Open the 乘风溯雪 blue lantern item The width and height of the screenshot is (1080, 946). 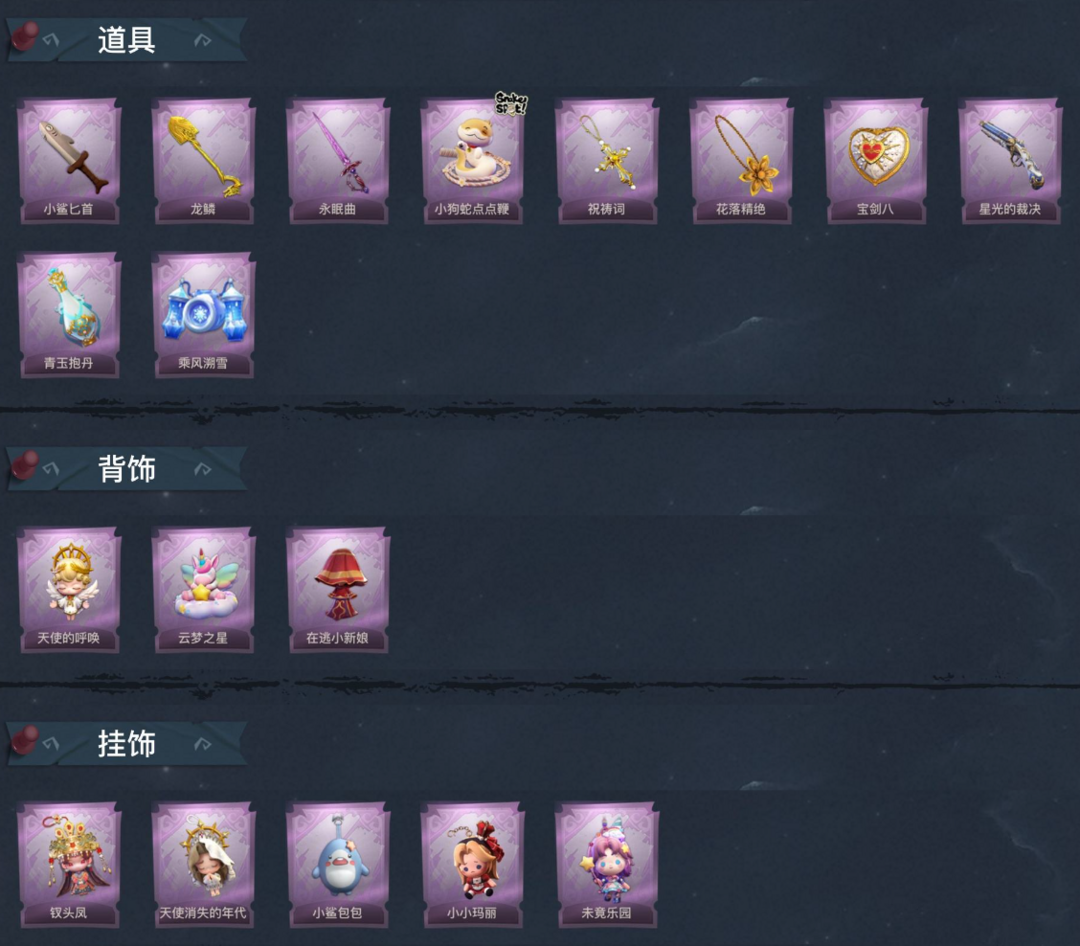pos(203,315)
